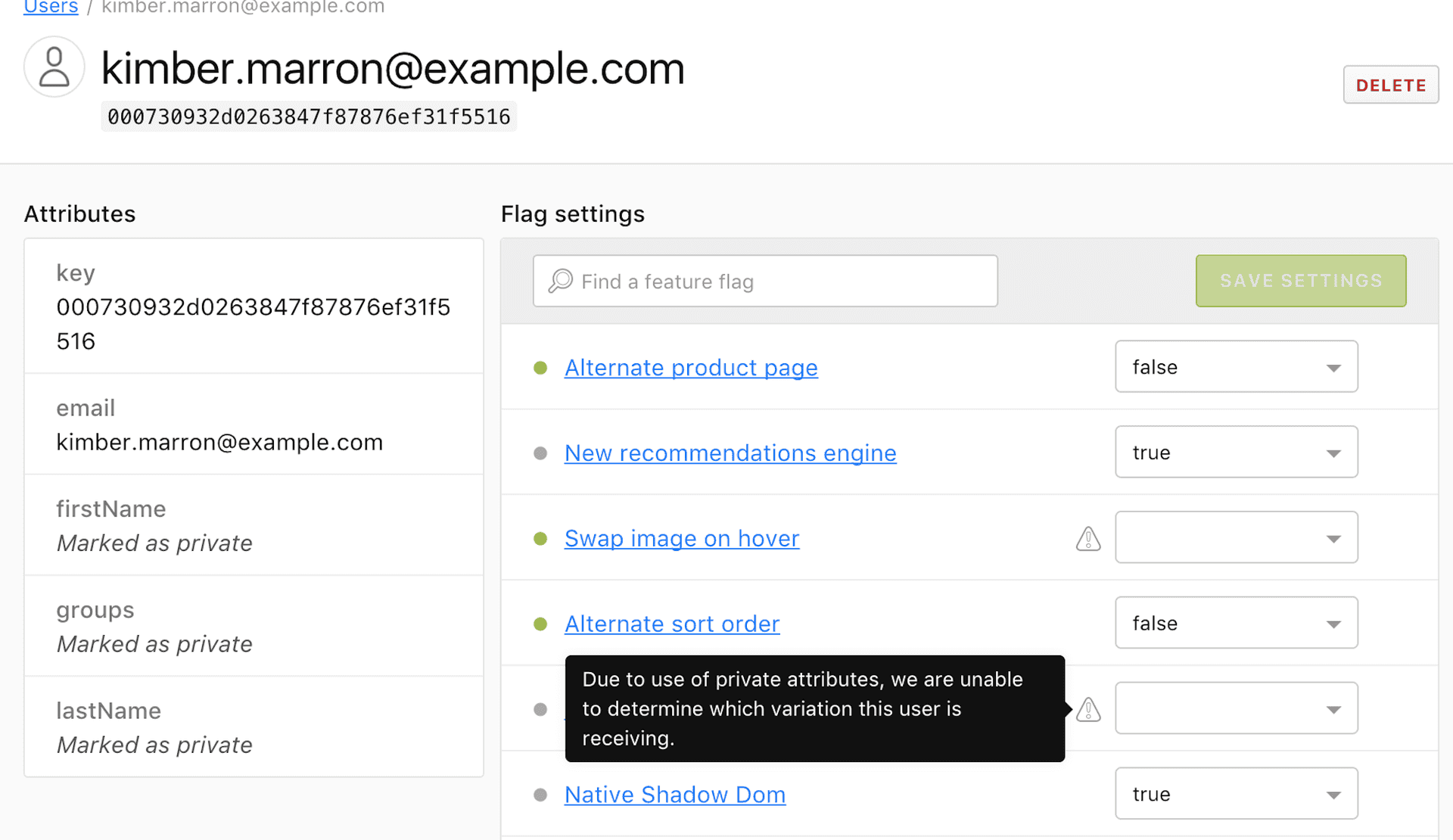
Task: Open the true dropdown for Native Shadow Dom
Action: coord(1236,794)
